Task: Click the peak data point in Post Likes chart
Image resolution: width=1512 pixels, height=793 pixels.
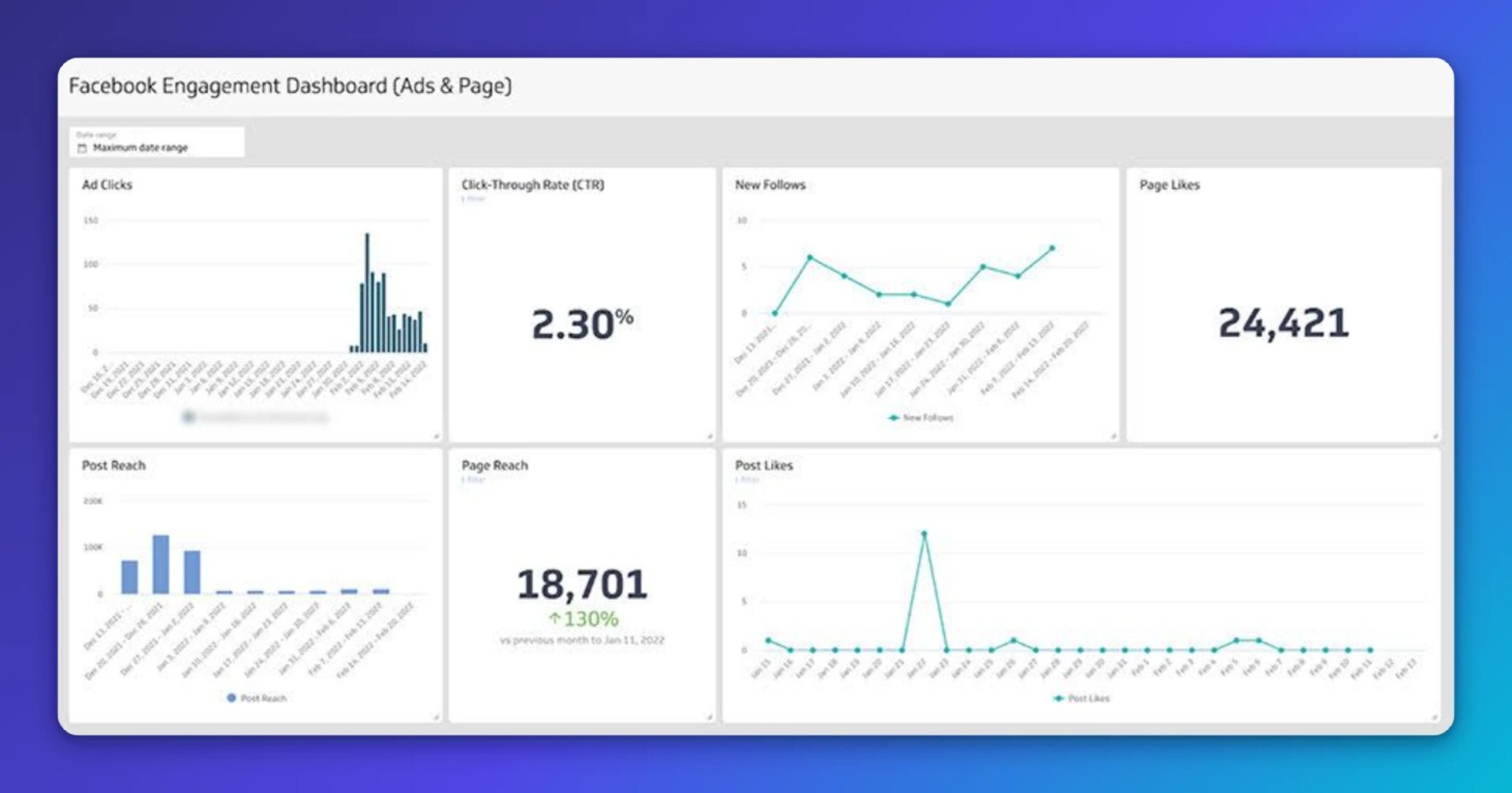Action: tap(924, 534)
